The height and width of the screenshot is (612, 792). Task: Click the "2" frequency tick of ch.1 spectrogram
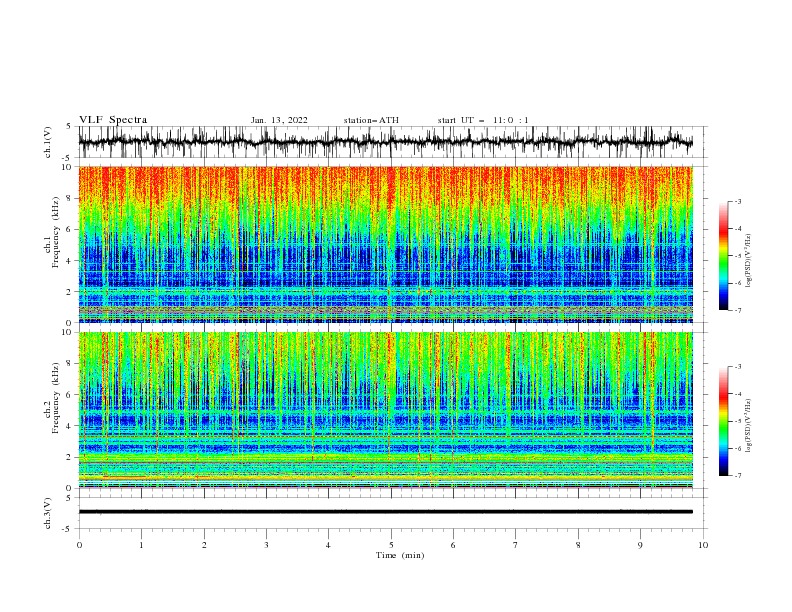pos(71,291)
